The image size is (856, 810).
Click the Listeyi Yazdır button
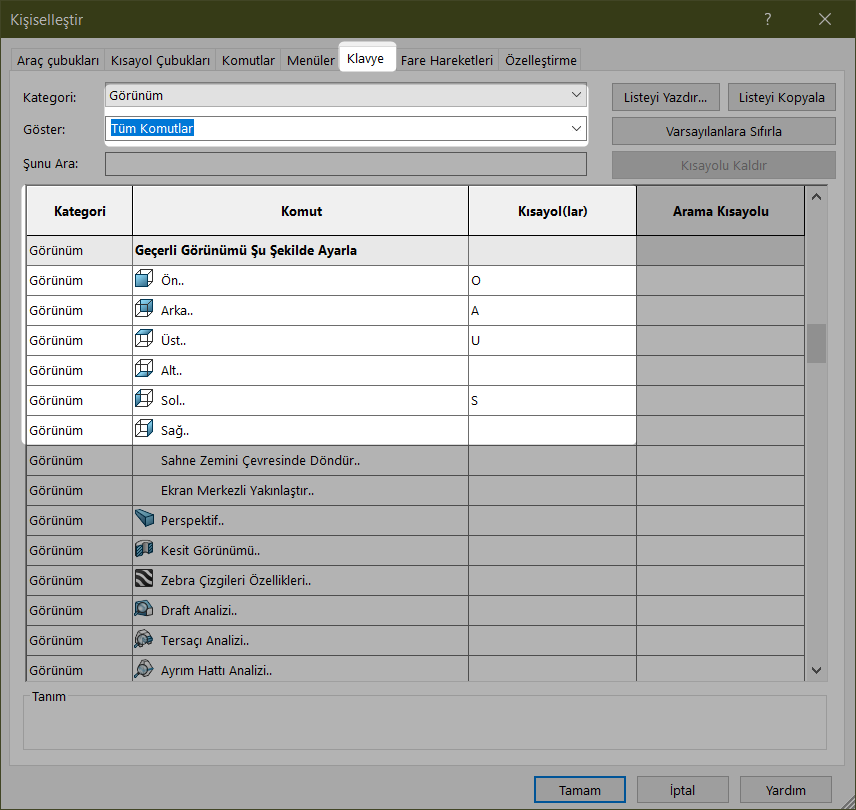coord(665,98)
